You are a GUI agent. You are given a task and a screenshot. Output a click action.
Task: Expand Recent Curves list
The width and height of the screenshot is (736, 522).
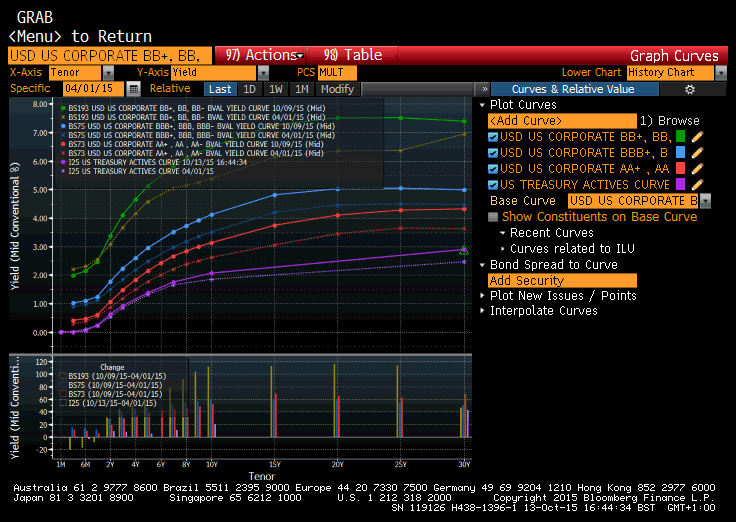pyautogui.click(x=502, y=233)
